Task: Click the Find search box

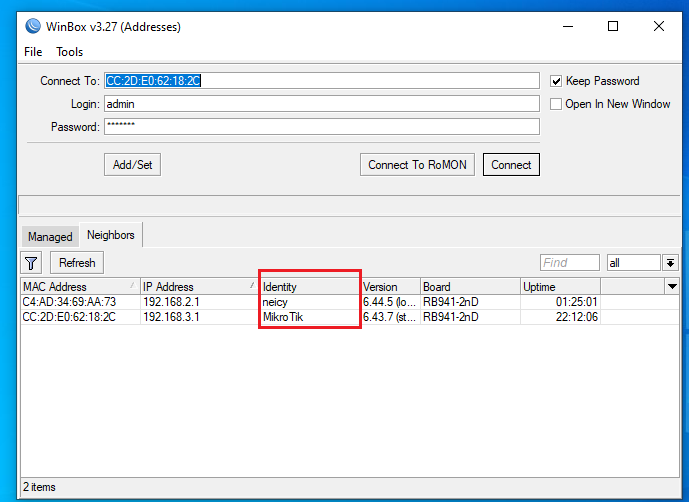Action: (569, 263)
